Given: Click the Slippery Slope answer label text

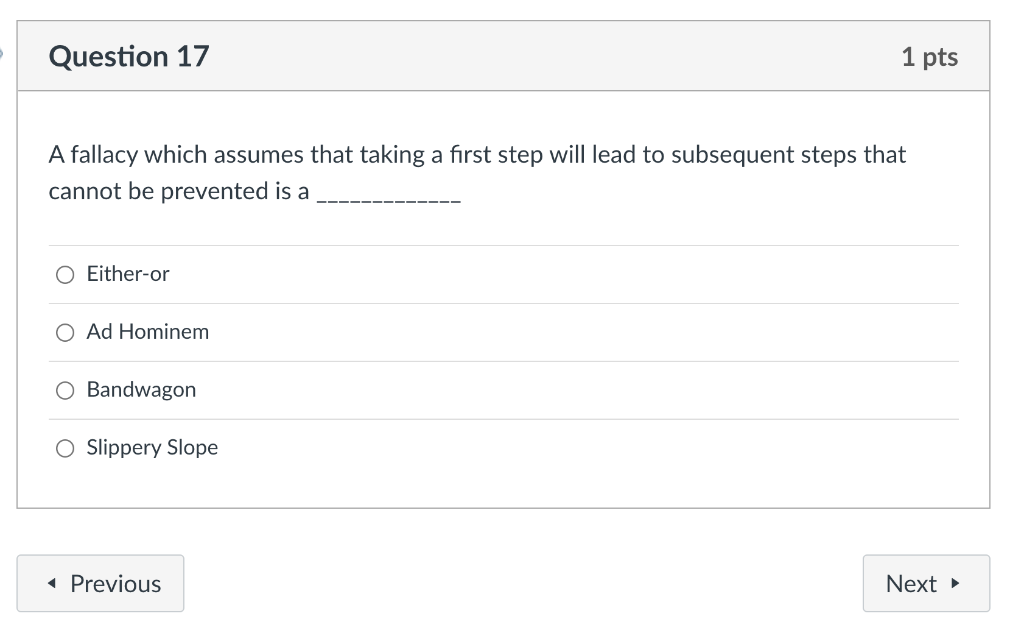Looking at the screenshot, I should pos(152,448).
